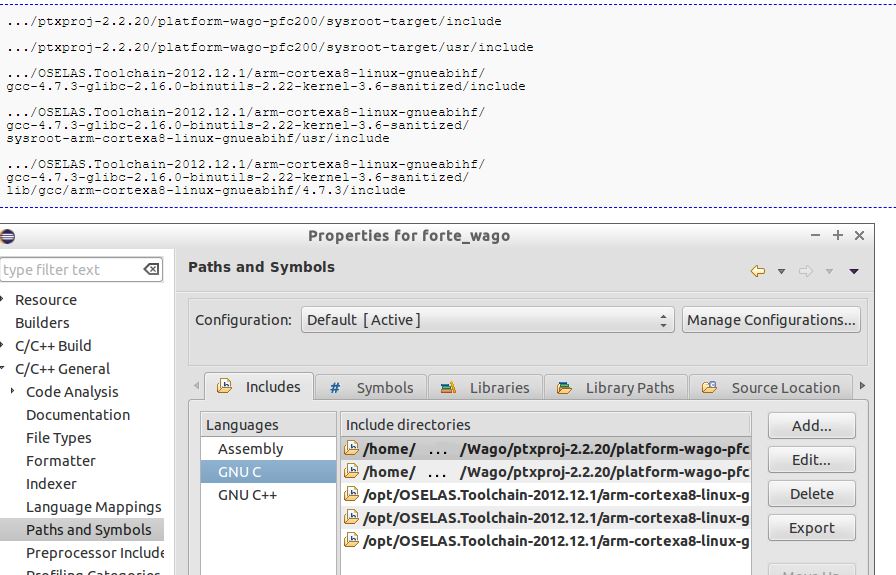Screen dimensions: 896x575
Task: Collapse the C/C++ General tree node
Action: 4,369
